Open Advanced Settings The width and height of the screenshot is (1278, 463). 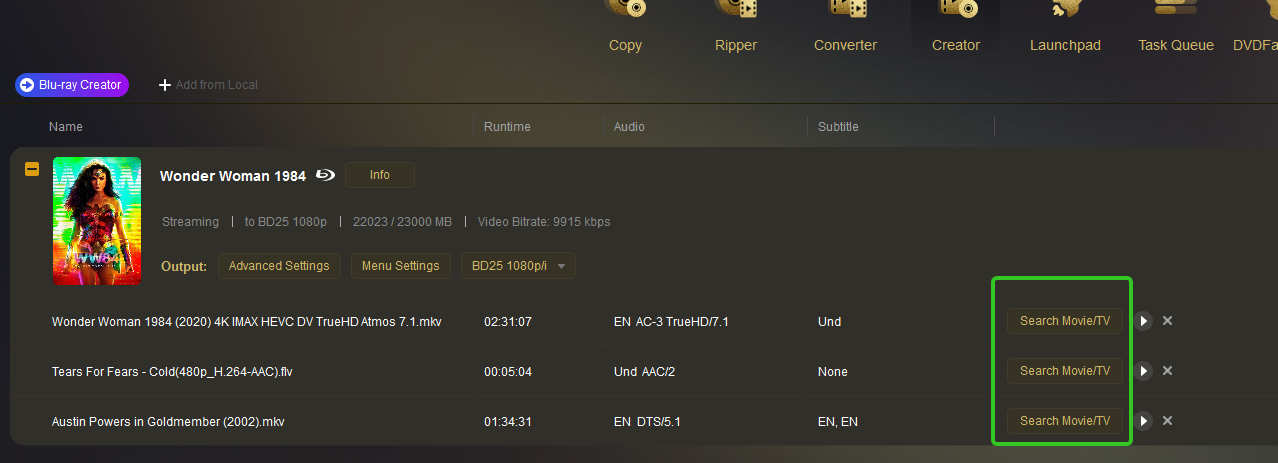279,266
